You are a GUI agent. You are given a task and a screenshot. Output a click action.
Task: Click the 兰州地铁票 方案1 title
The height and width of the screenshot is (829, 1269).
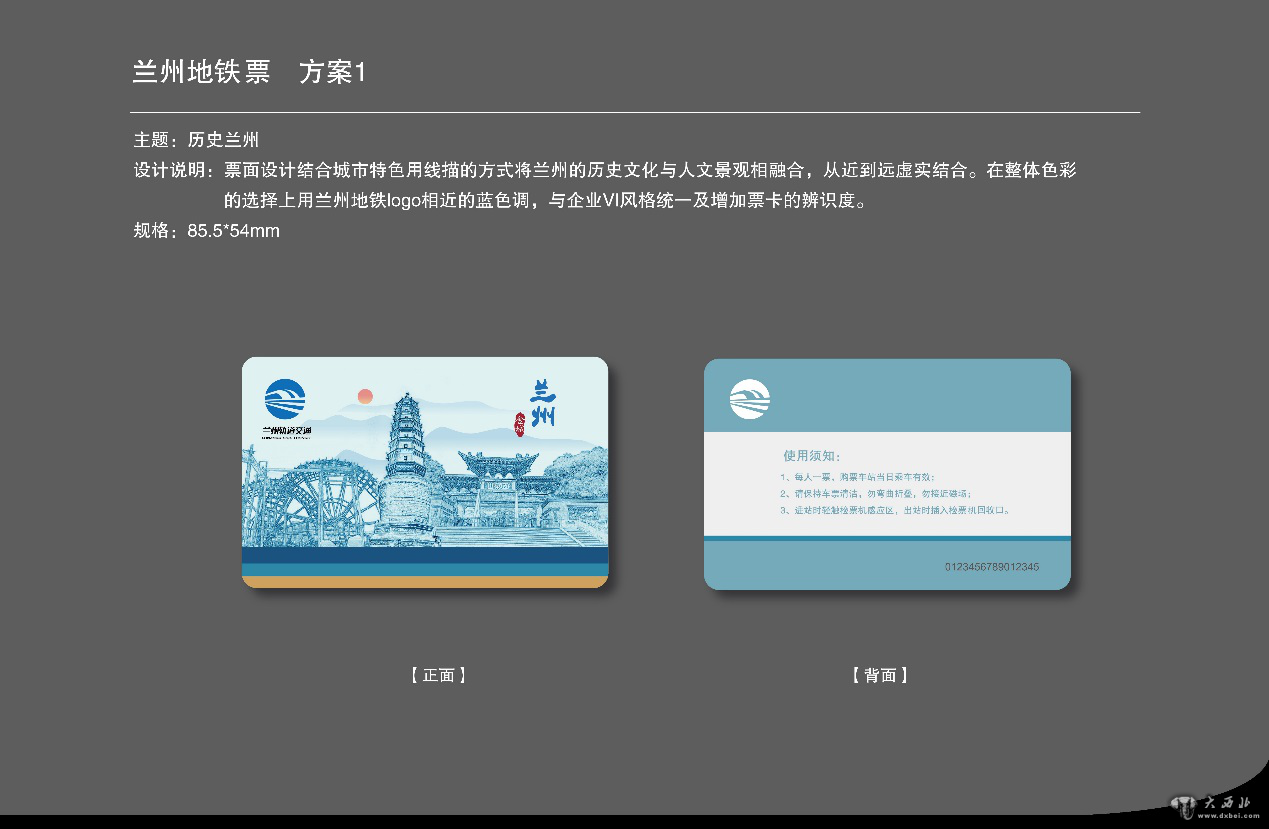pos(250,72)
